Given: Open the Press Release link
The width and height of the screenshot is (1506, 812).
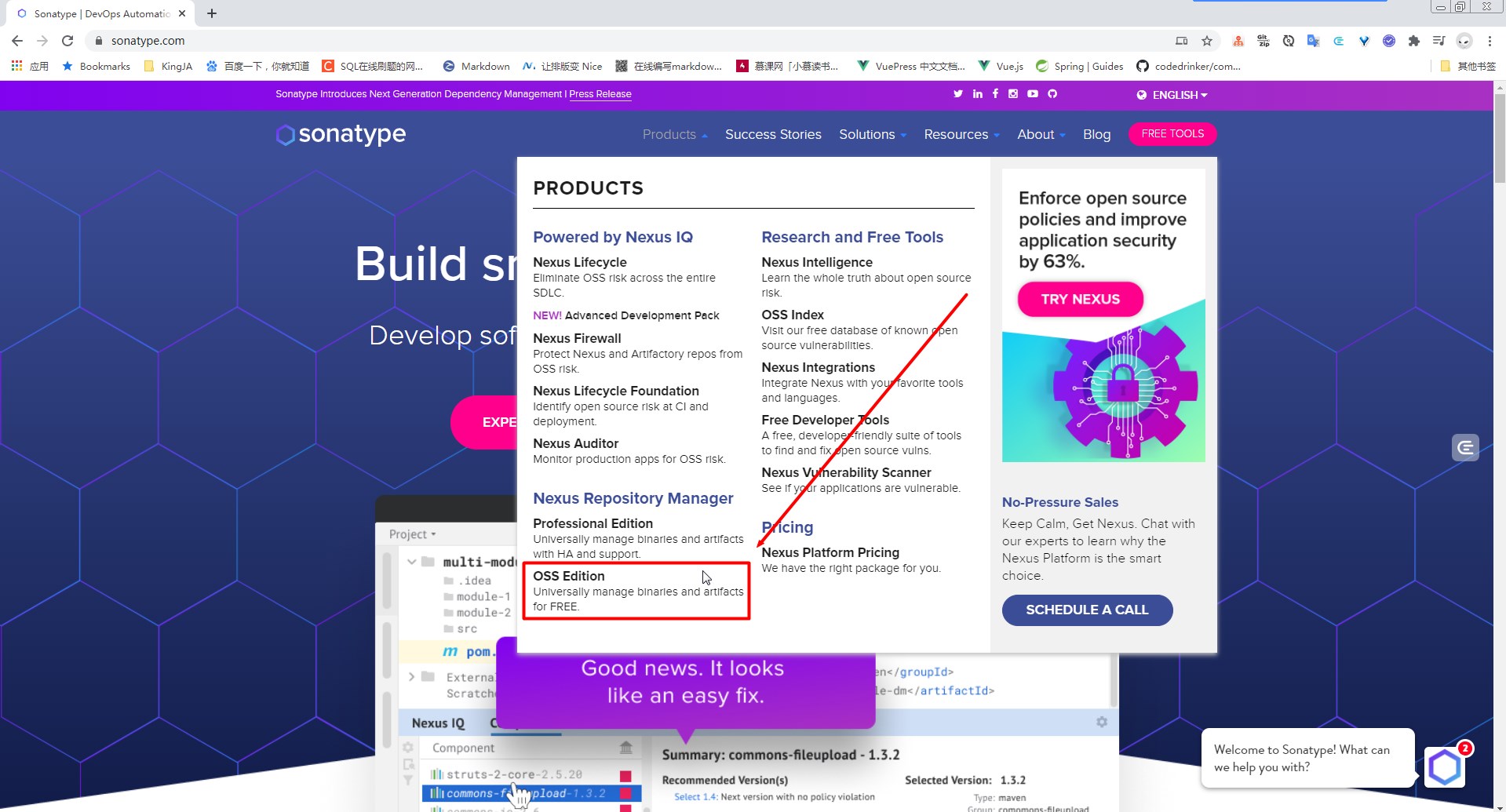Looking at the screenshot, I should click(600, 94).
